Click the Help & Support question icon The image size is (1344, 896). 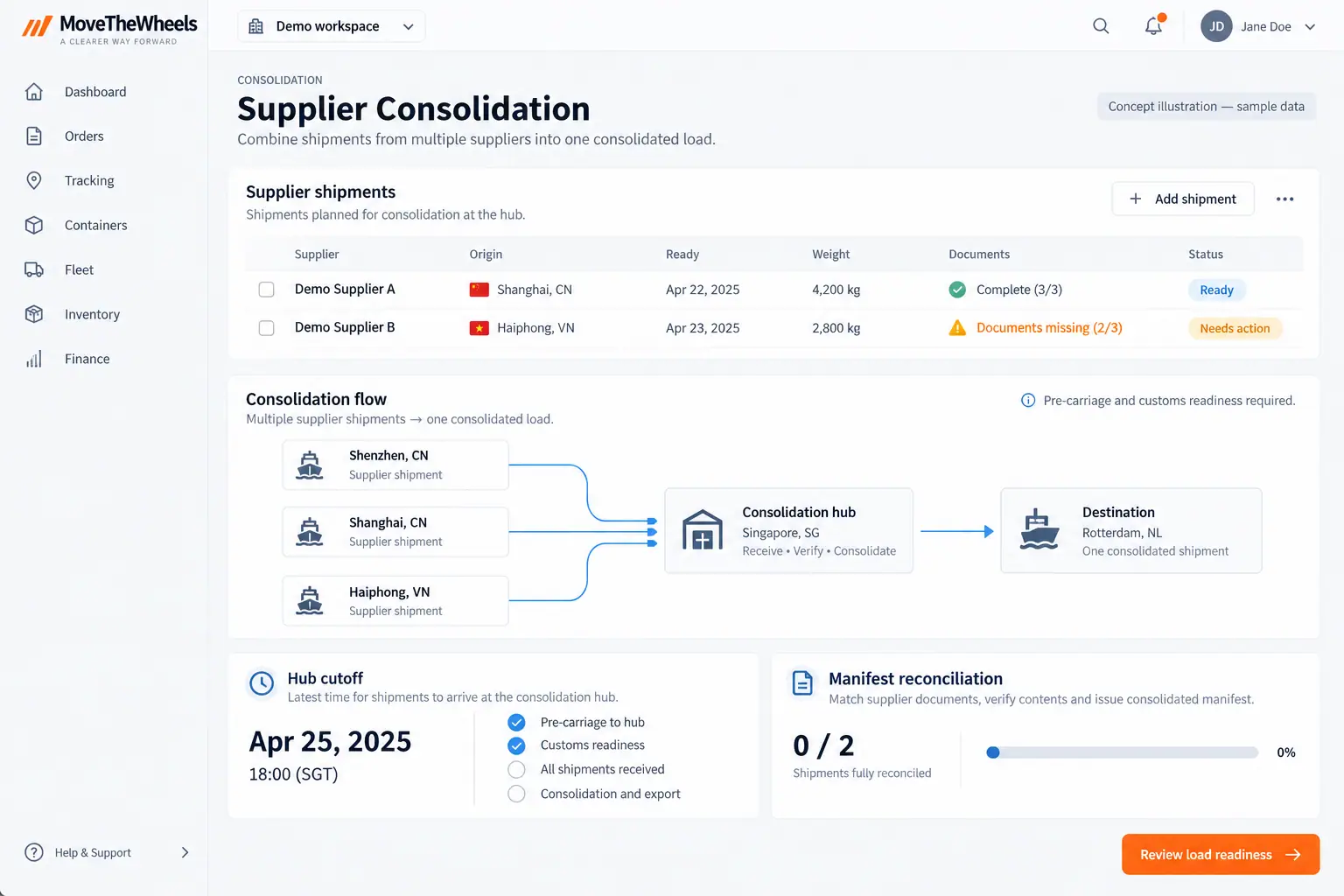pos(34,852)
